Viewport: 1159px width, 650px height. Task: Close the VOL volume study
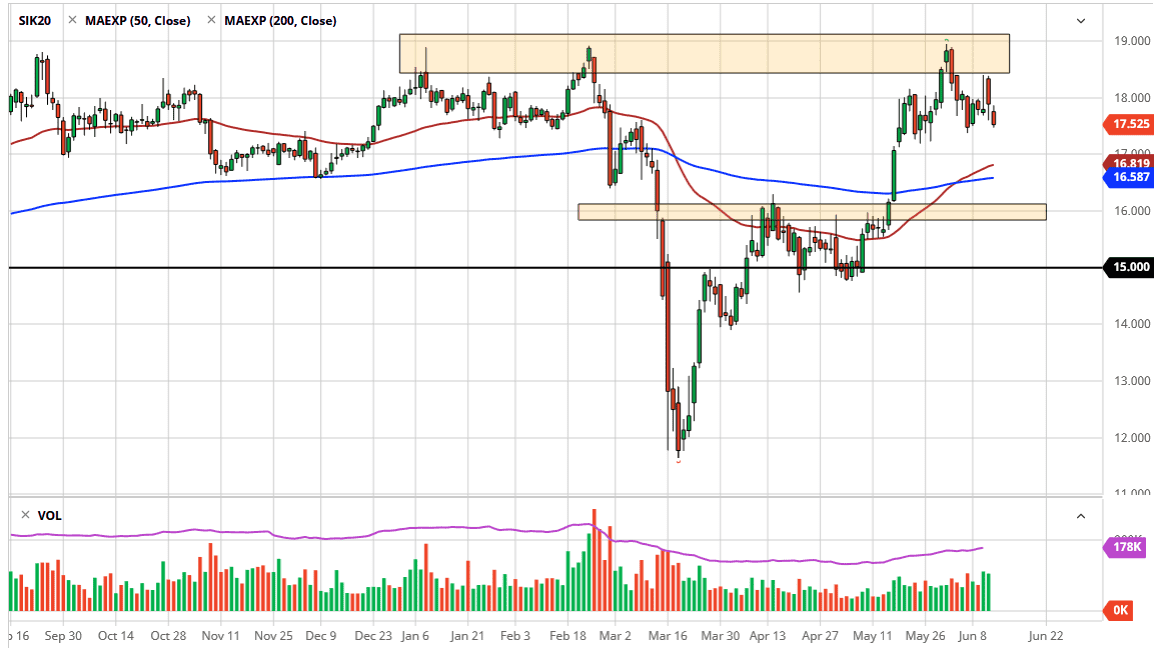pos(25,515)
